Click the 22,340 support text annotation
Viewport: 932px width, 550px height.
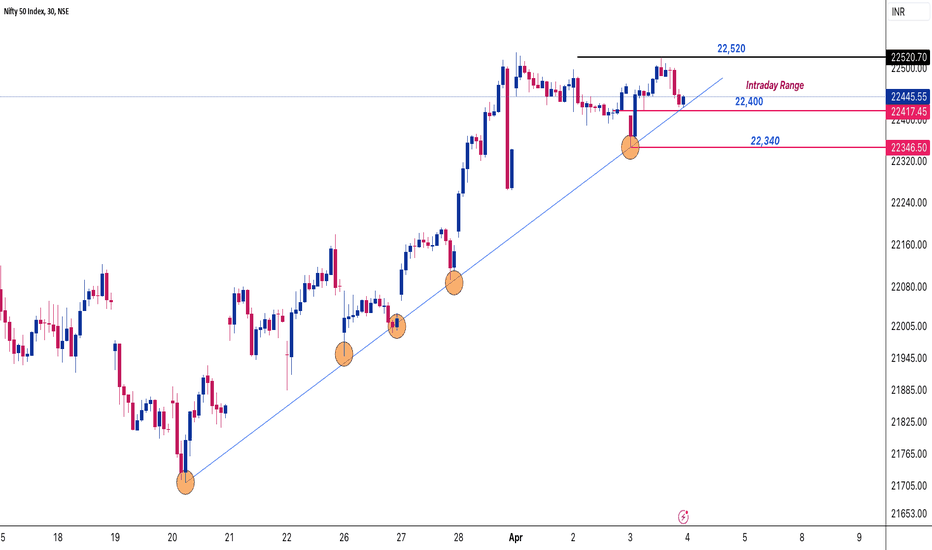[x=765, y=141]
